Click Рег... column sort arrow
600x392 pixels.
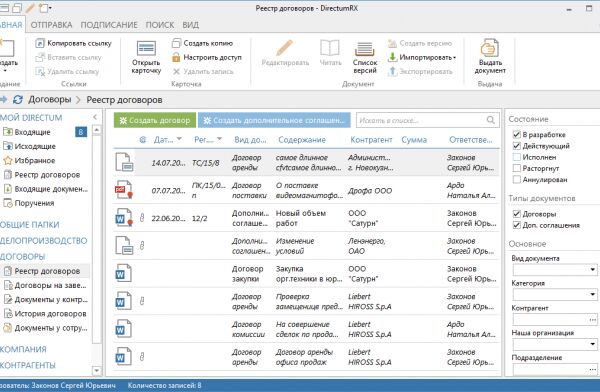[x=219, y=139]
